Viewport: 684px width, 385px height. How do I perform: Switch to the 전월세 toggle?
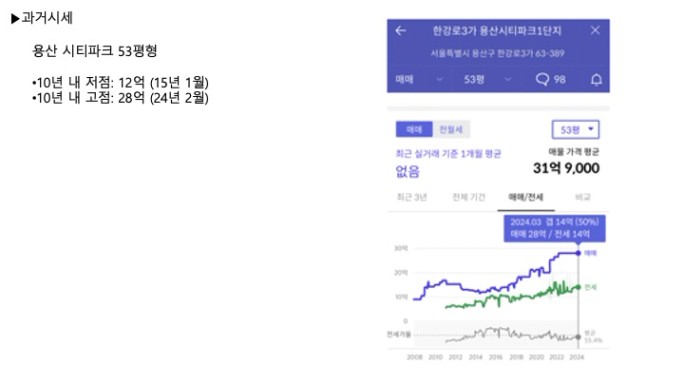click(451, 129)
